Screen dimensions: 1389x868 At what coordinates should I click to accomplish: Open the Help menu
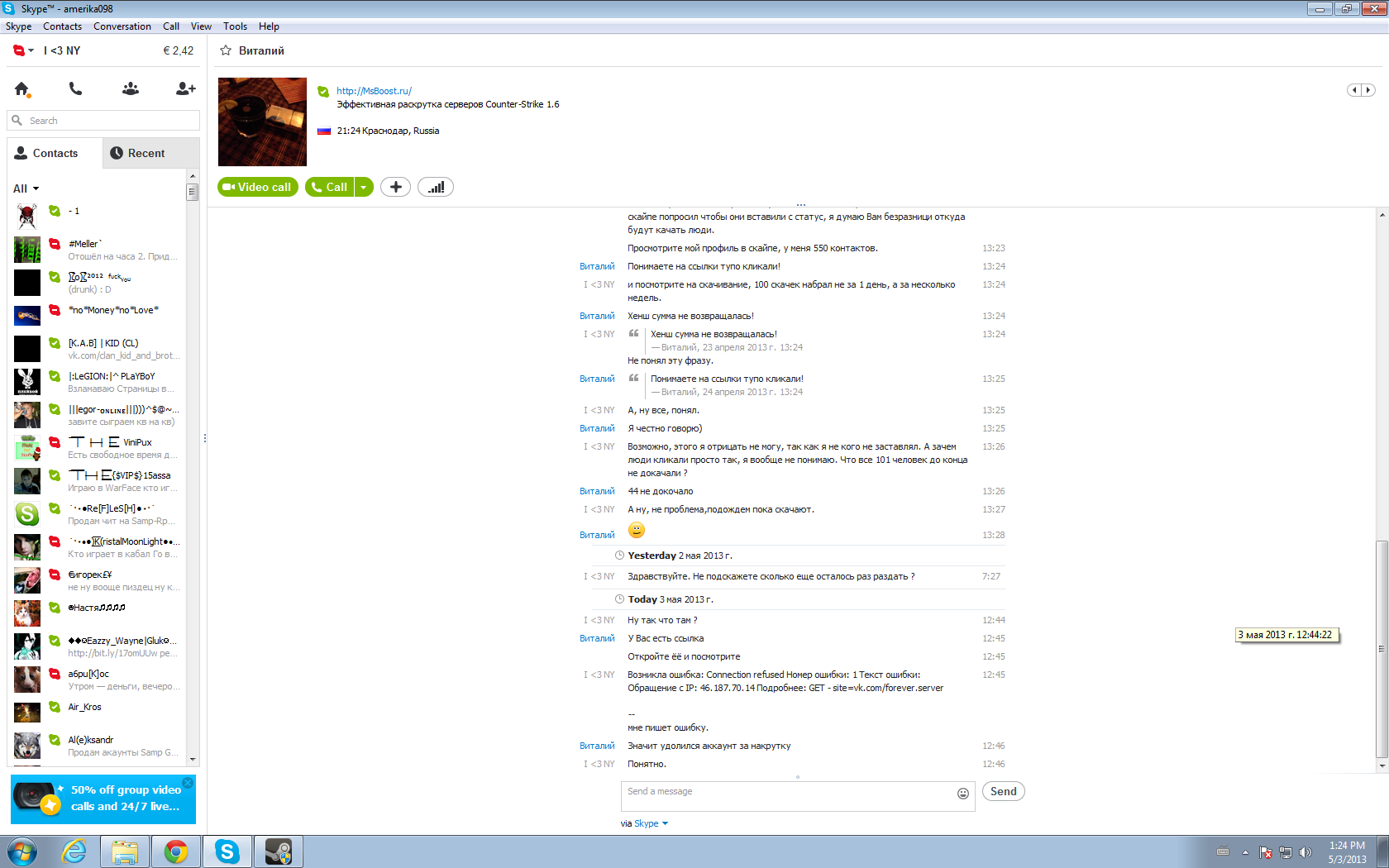(x=269, y=26)
